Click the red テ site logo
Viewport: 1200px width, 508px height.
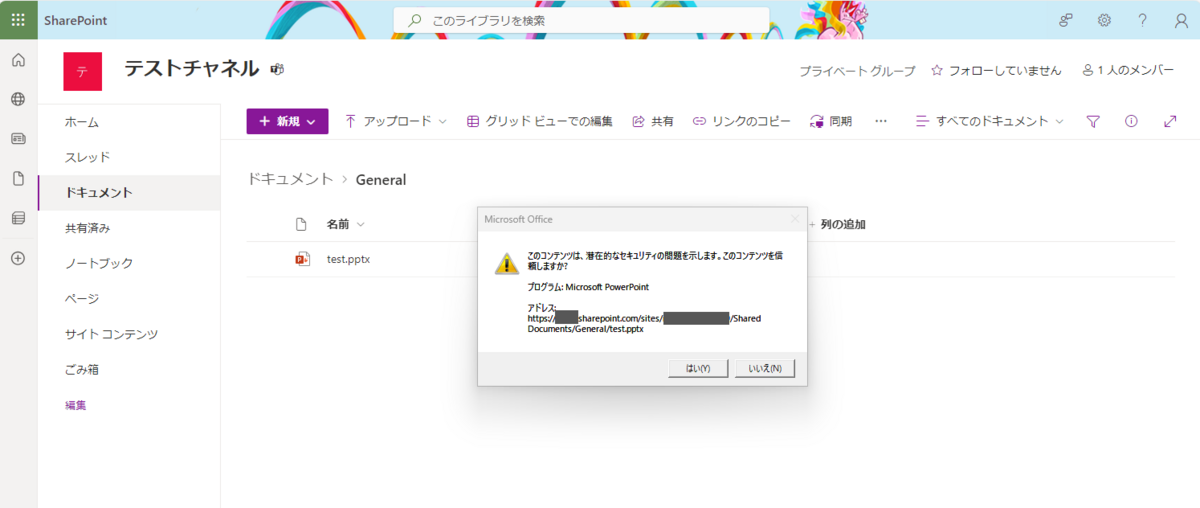coord(82,71)
